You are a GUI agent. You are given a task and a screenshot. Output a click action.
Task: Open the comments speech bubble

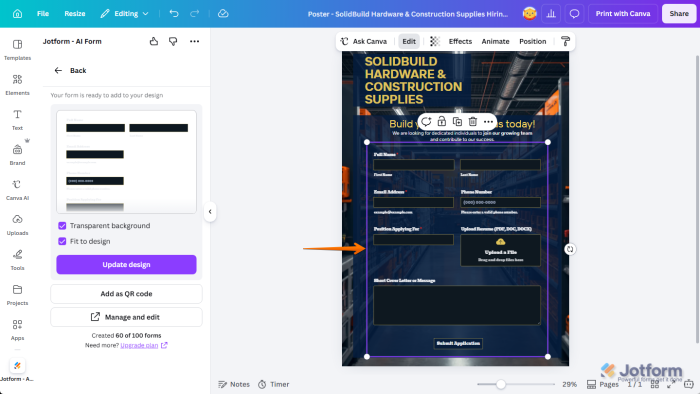coord(574,14)
